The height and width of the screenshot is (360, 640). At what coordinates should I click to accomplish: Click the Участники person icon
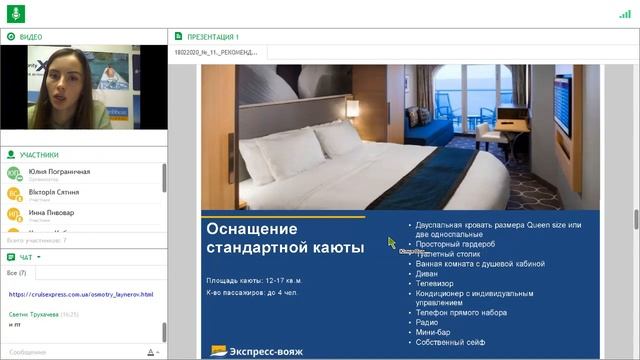pyautogui.click(x=11, y=155)
